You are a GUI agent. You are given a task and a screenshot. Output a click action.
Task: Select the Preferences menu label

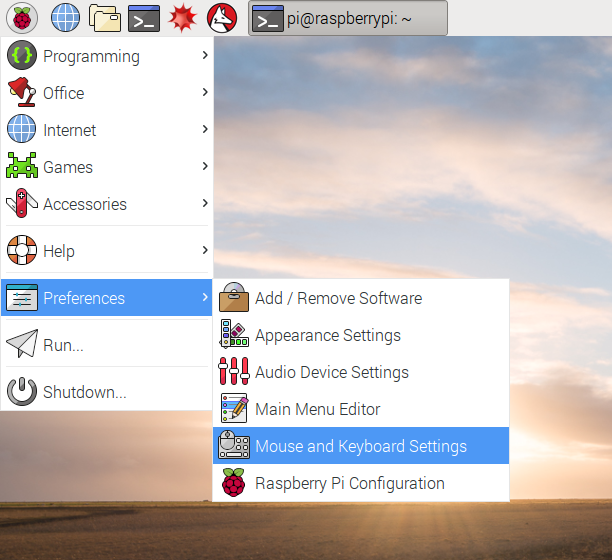coord(84,298)
